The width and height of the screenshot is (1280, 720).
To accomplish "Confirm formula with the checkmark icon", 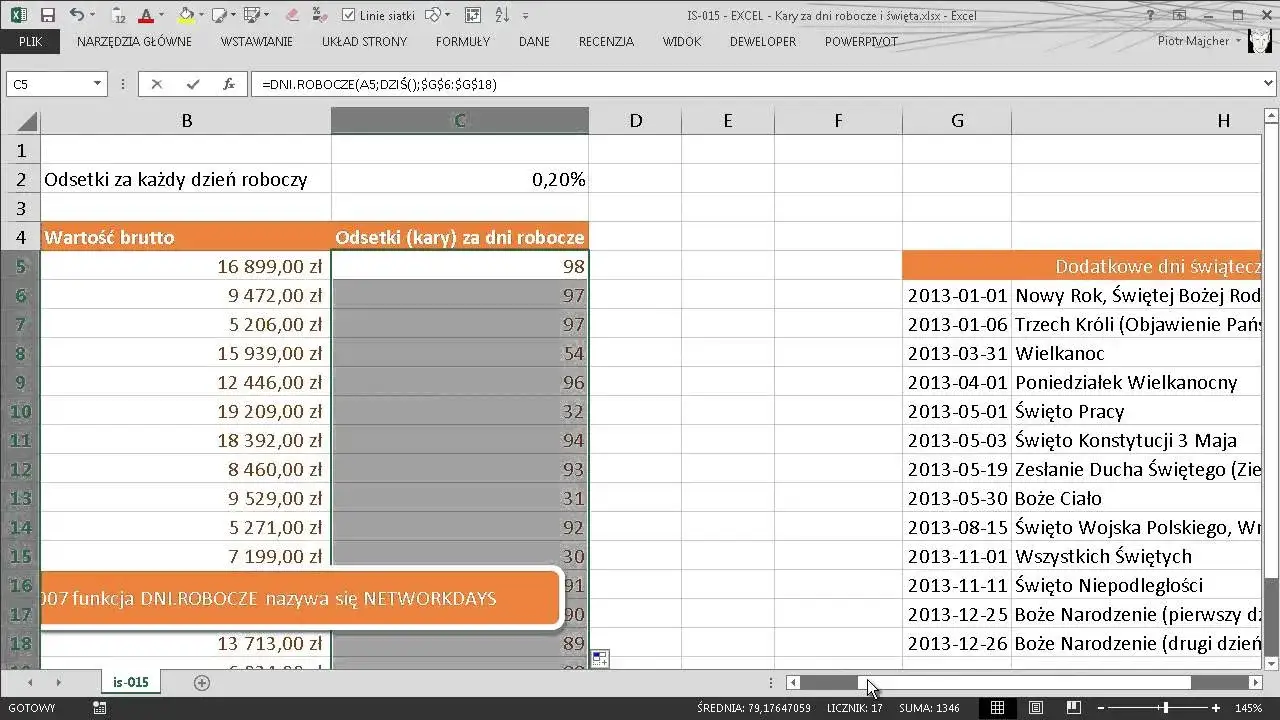I will [193, 84].
